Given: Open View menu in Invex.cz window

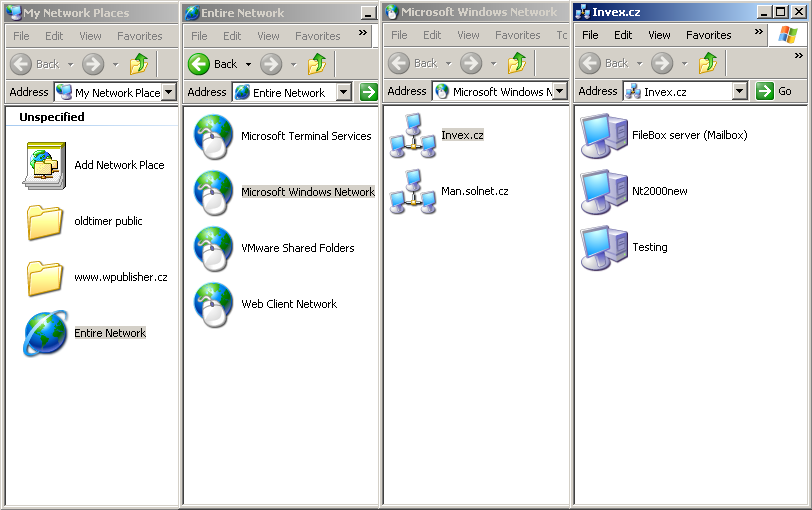Looking at the screenshot, I should coord(659,35).
